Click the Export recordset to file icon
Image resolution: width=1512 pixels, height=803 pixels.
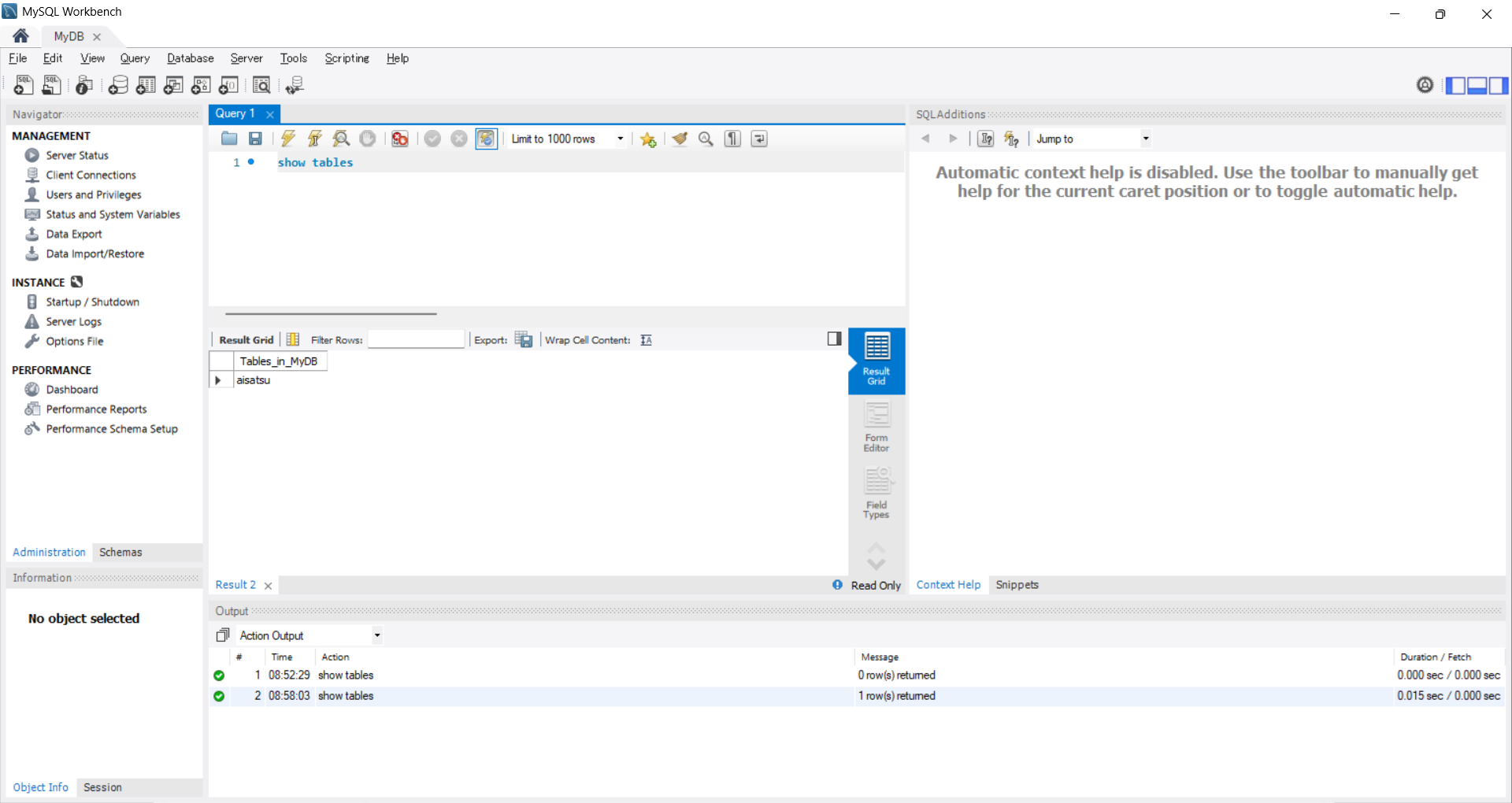pos(524,339)
